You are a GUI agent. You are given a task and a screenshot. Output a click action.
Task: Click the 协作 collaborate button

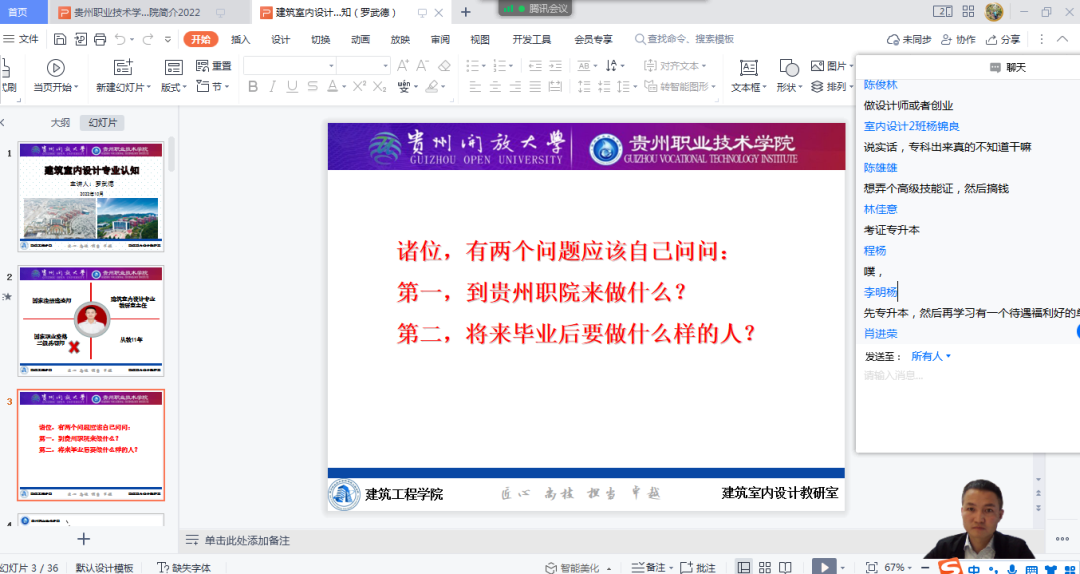coord(958,40)
